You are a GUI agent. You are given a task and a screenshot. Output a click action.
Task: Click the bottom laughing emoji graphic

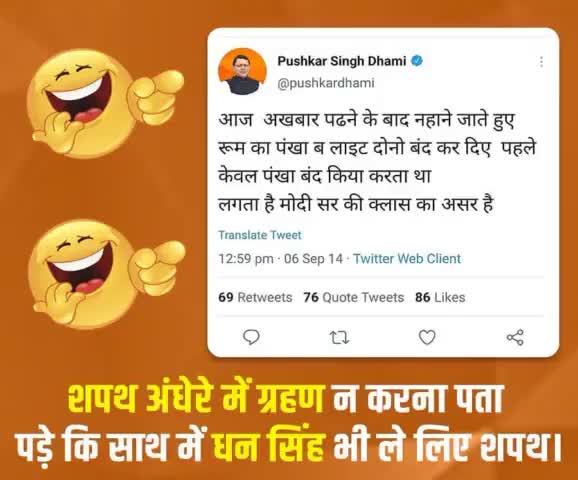click(106, 274)
